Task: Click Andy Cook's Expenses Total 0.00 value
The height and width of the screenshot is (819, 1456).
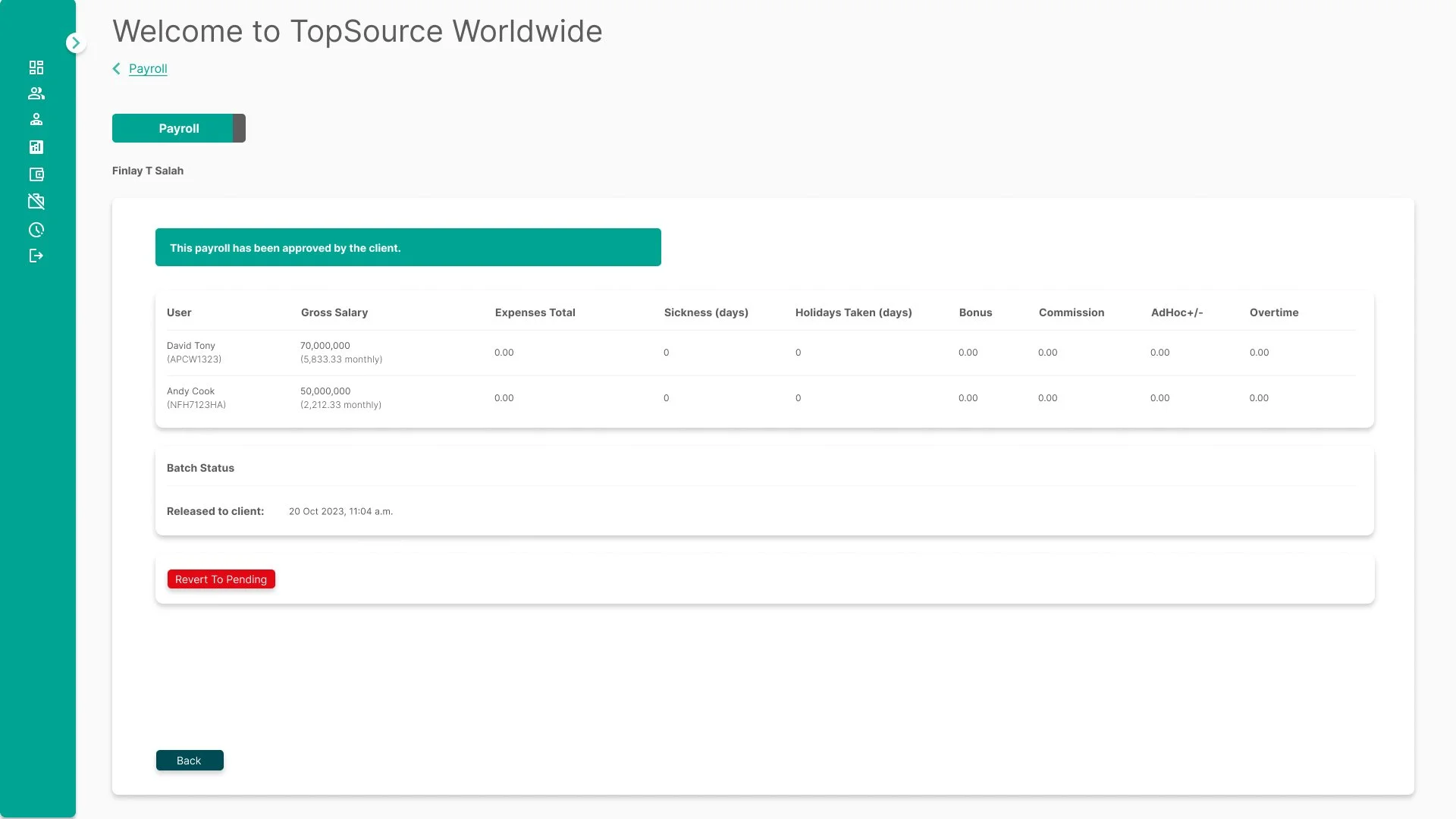Action: (504, 398)
